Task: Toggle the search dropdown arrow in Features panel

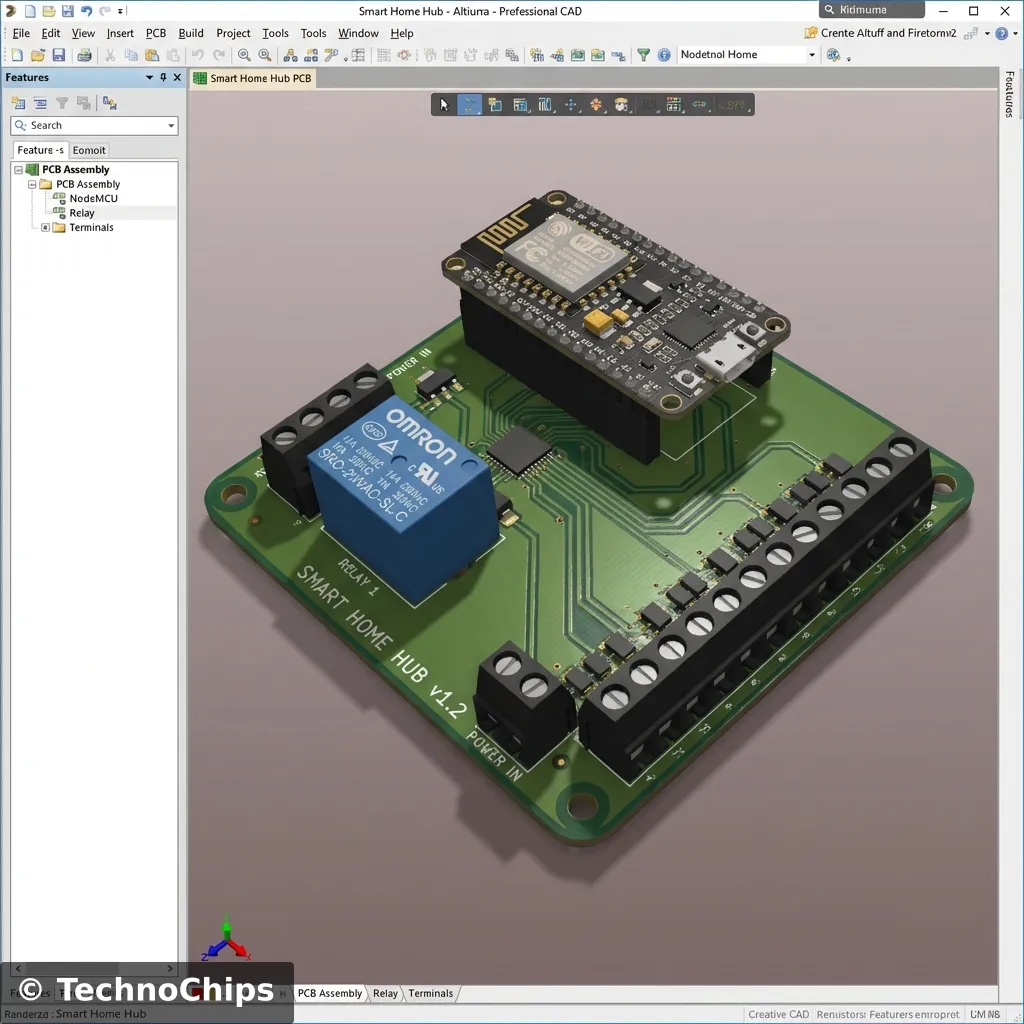Action: [x=169, y=126]
